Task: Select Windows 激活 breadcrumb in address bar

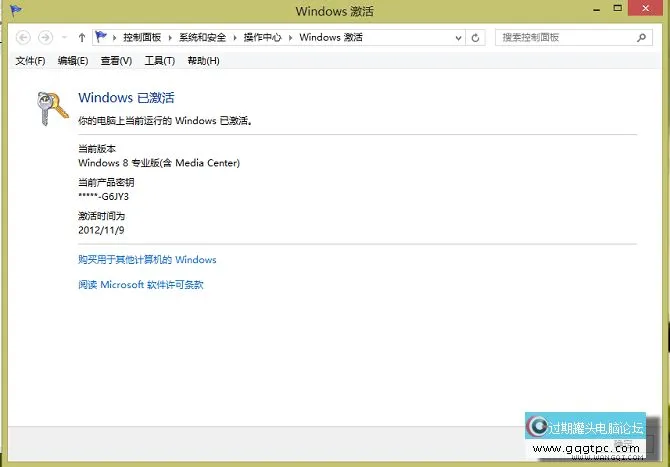Action: click(331, 38)
